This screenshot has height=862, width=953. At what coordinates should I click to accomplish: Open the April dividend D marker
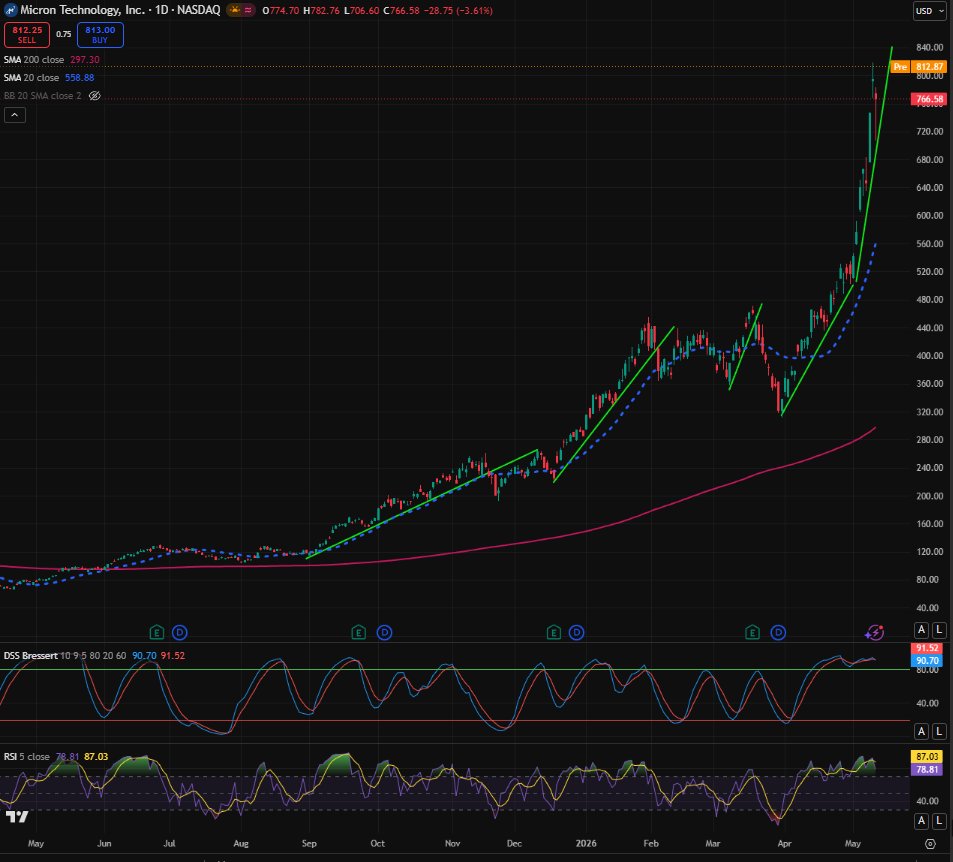coord(778,633)
